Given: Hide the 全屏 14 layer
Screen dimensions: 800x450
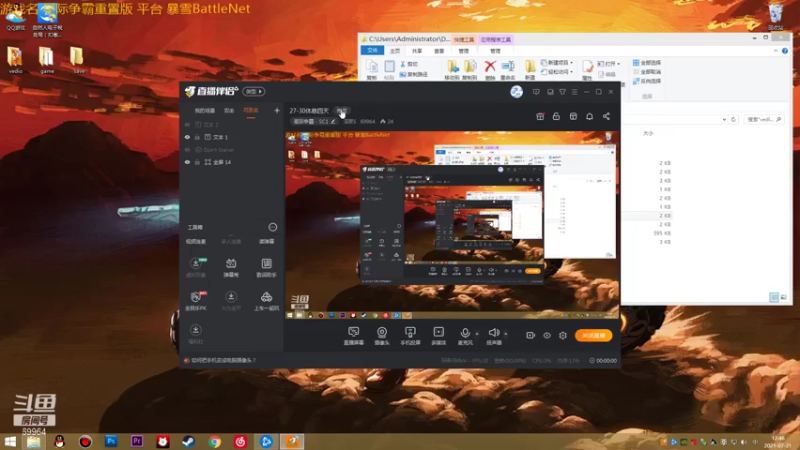Looking at the screenshot, I should click(x=187, y=162).
